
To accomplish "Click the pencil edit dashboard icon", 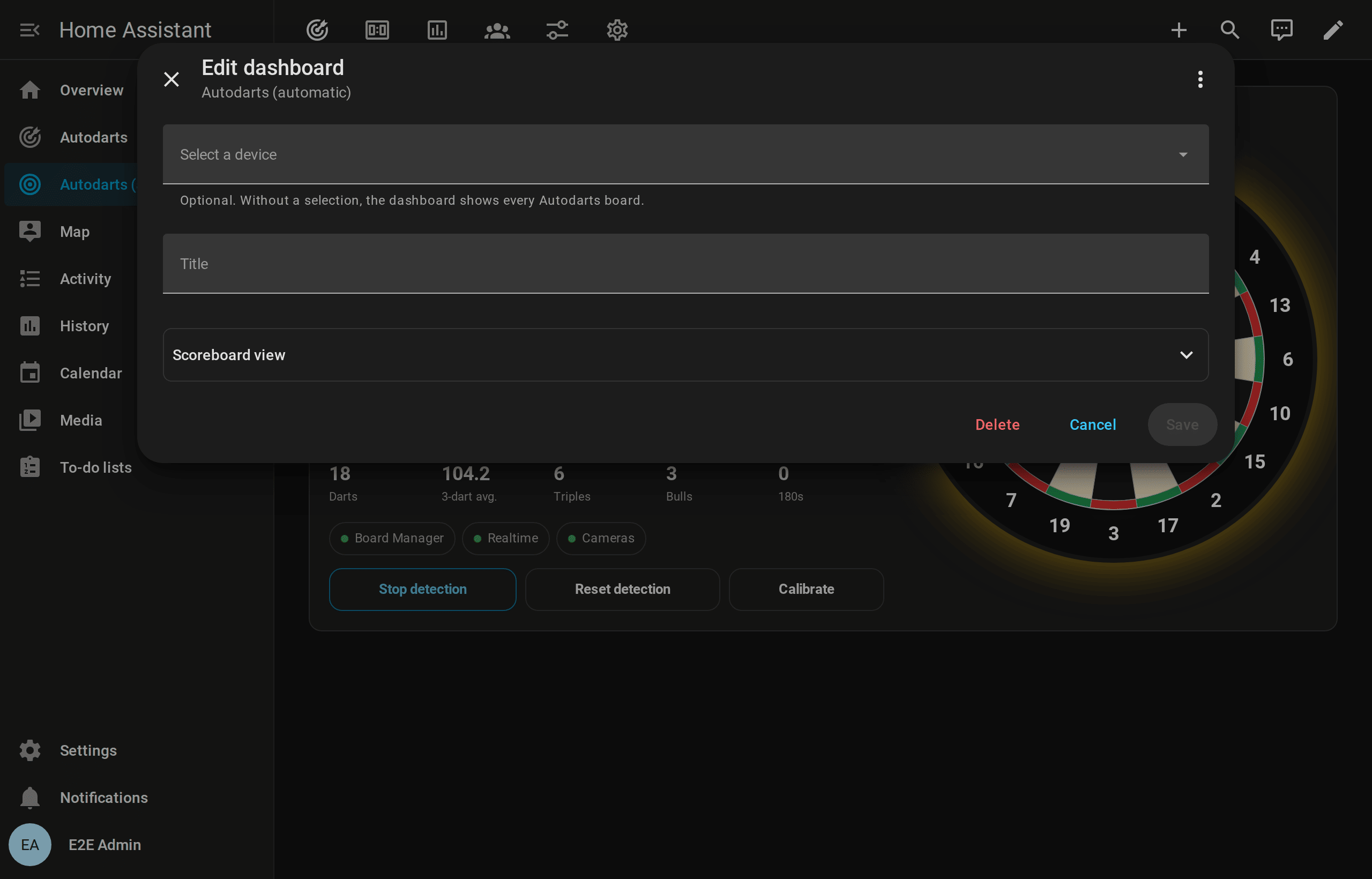I will pos(1333,29).
